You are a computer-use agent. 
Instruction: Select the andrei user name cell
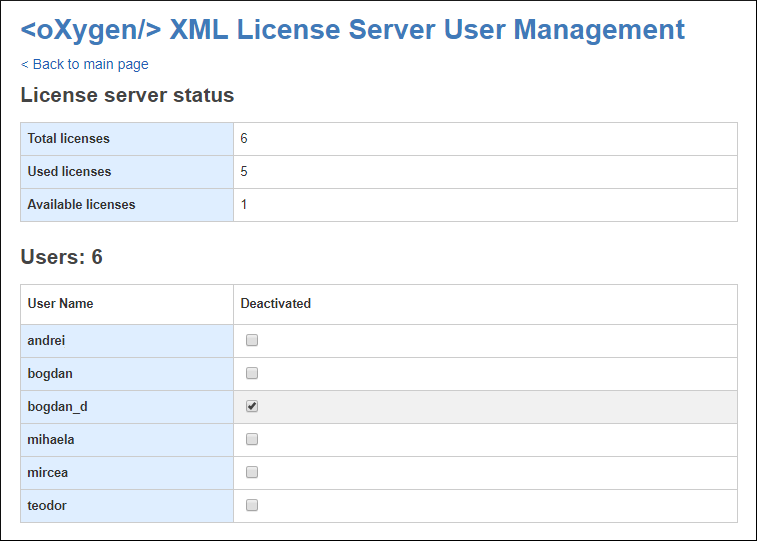point(46,340)
